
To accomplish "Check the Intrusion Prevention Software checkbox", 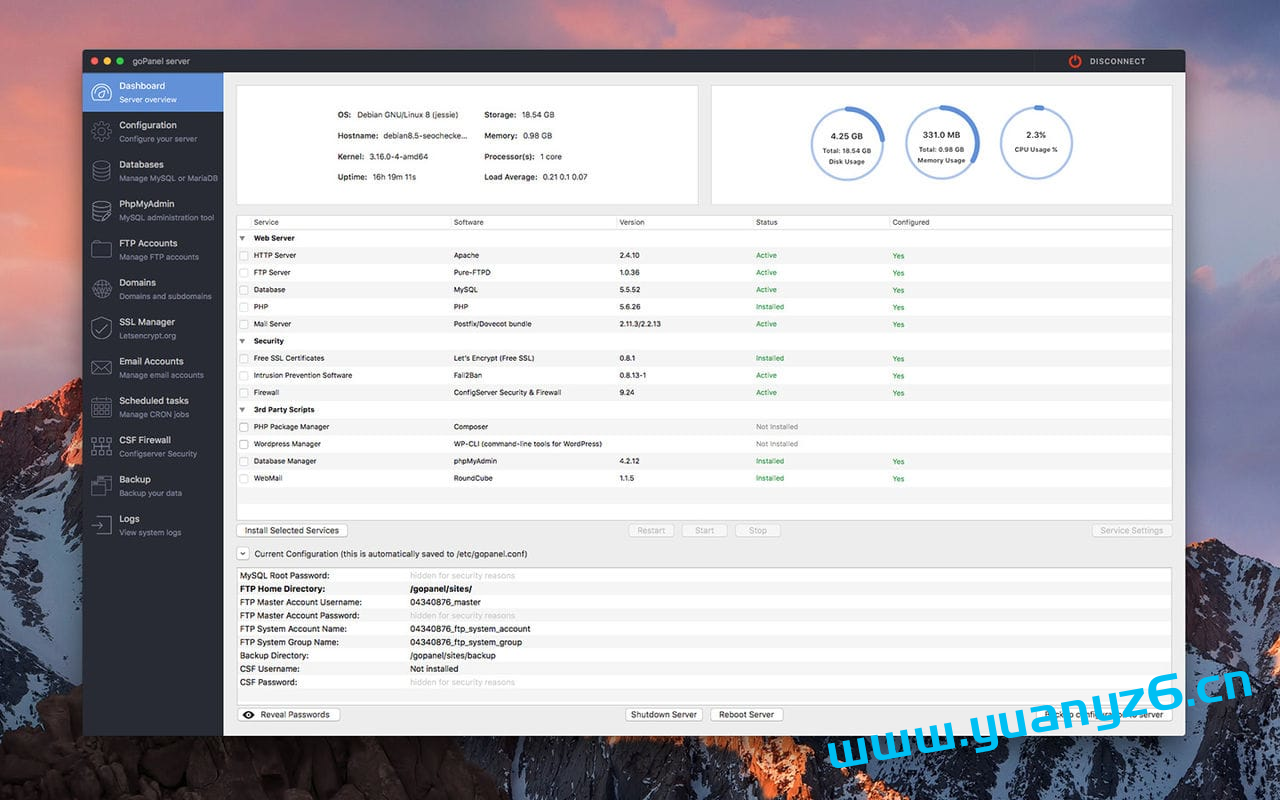I will (x=243, y=376).
